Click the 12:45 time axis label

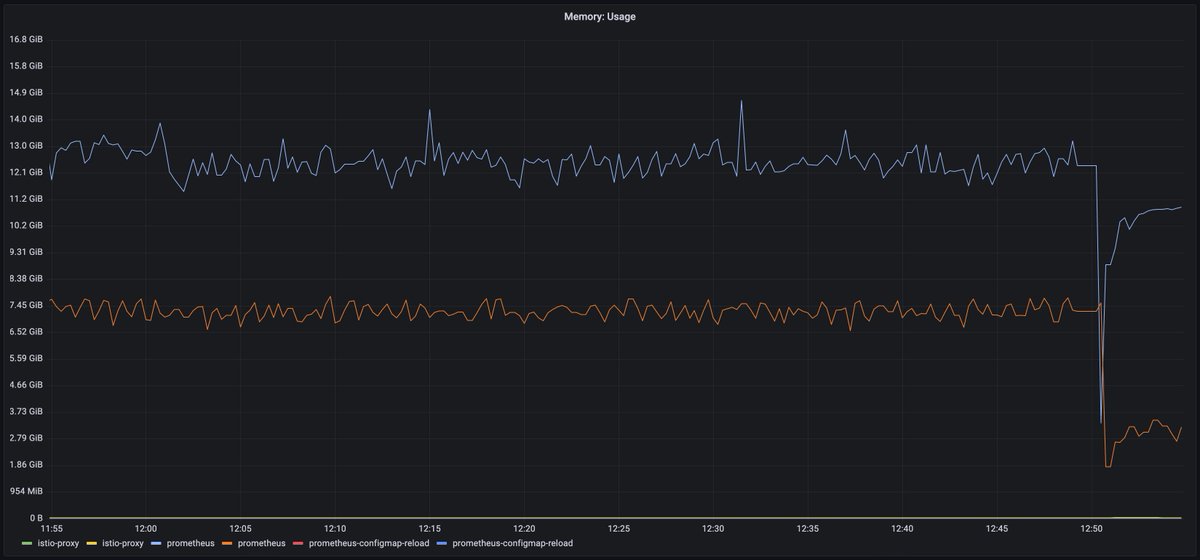(997, 528)
